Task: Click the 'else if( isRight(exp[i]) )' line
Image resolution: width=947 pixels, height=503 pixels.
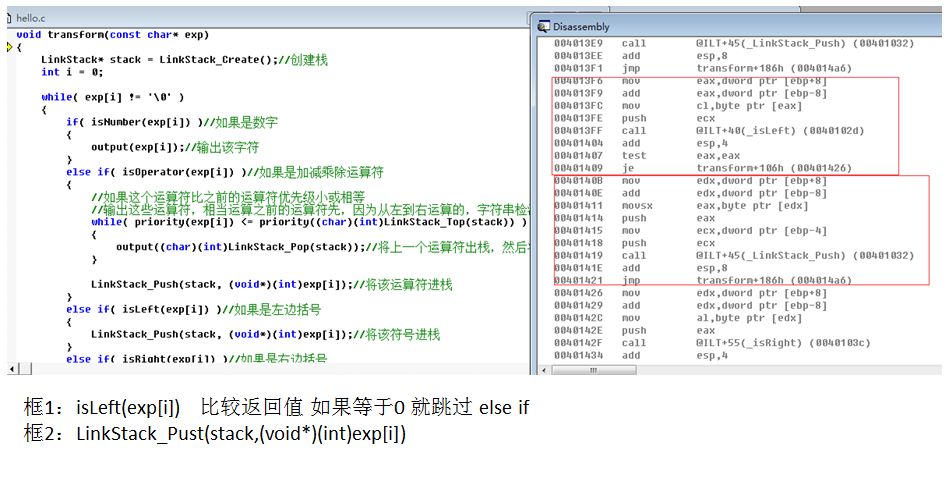Action: 196,359
